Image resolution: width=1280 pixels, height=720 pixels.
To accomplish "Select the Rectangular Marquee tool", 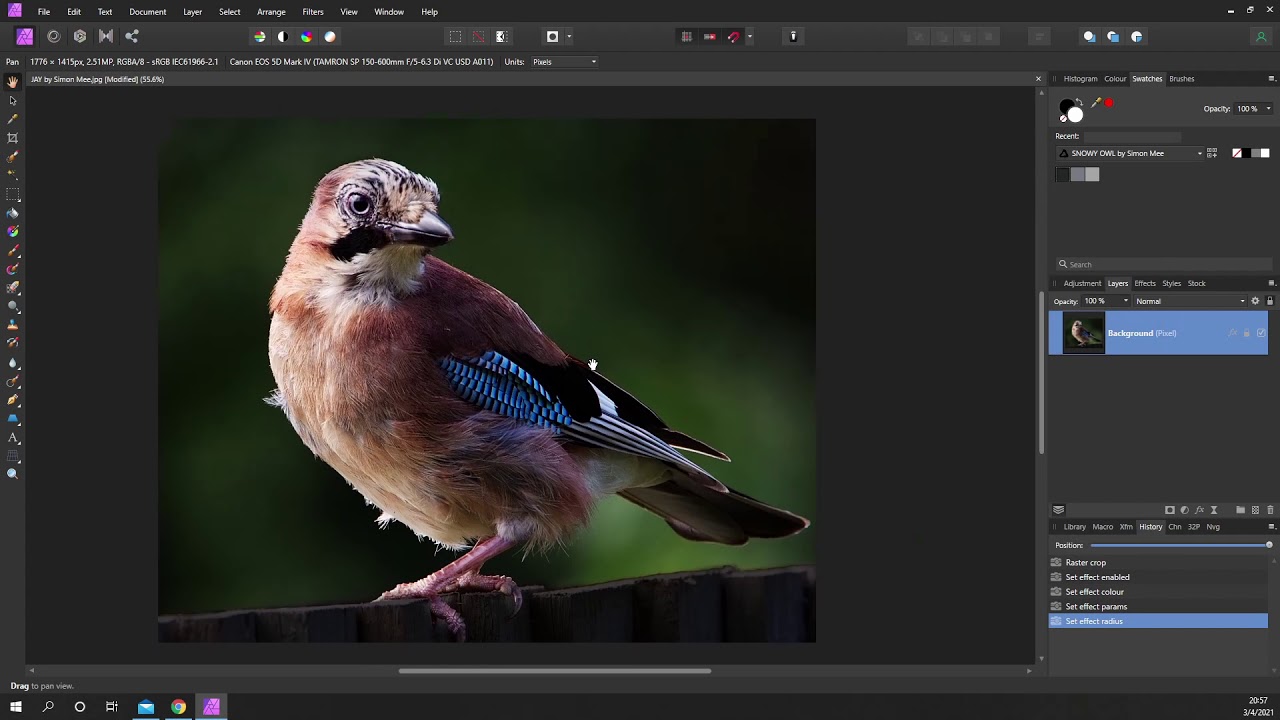I will [x=12, y=194].
